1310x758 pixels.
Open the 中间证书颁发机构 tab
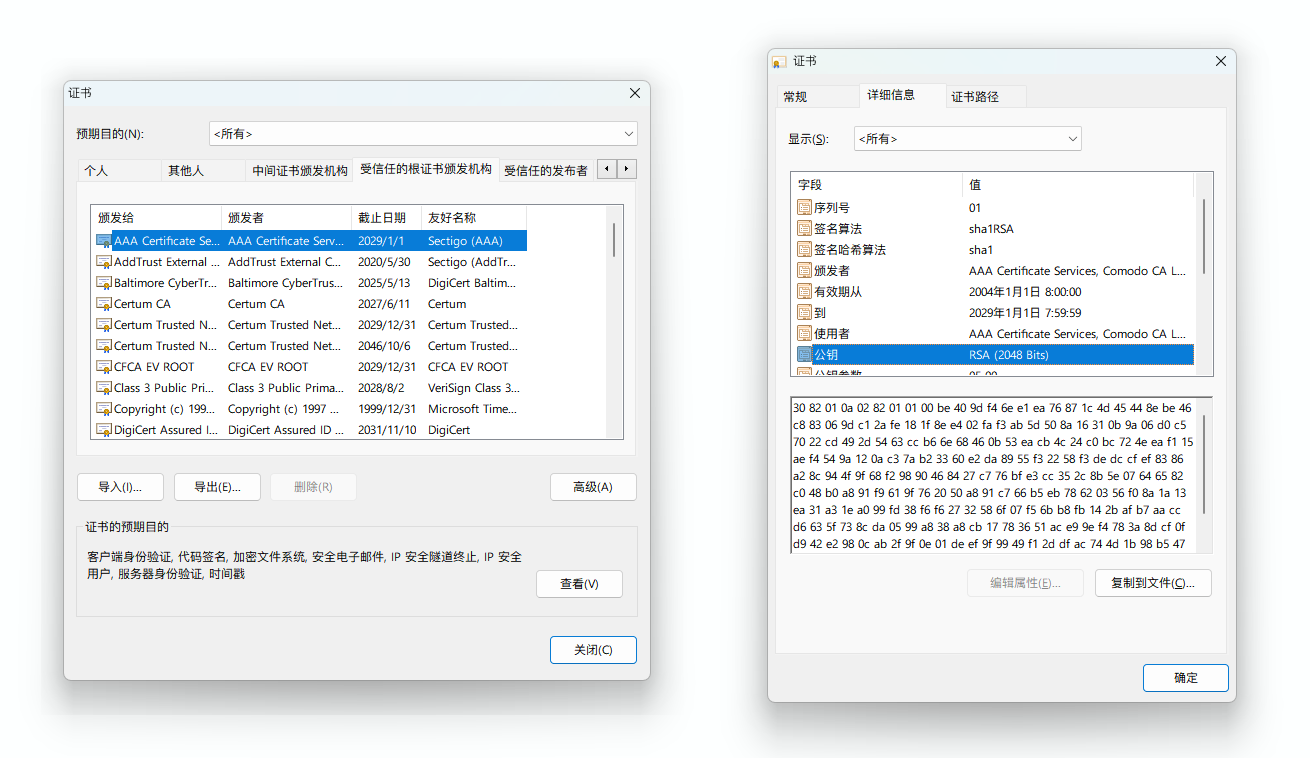click(299, 171)
